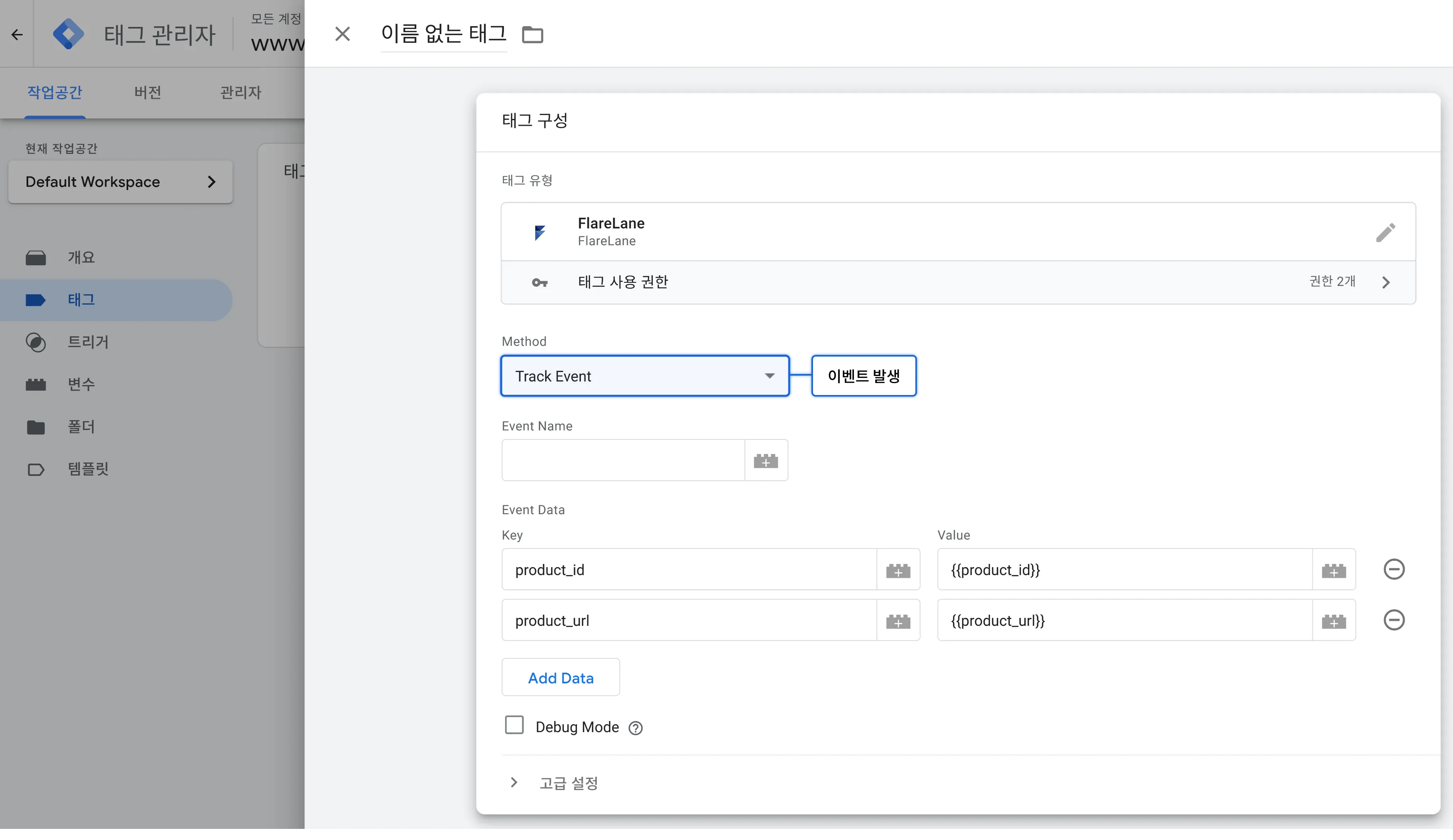
Task: Select 태그 in sidebar
Action: click(x=116, y=300)
